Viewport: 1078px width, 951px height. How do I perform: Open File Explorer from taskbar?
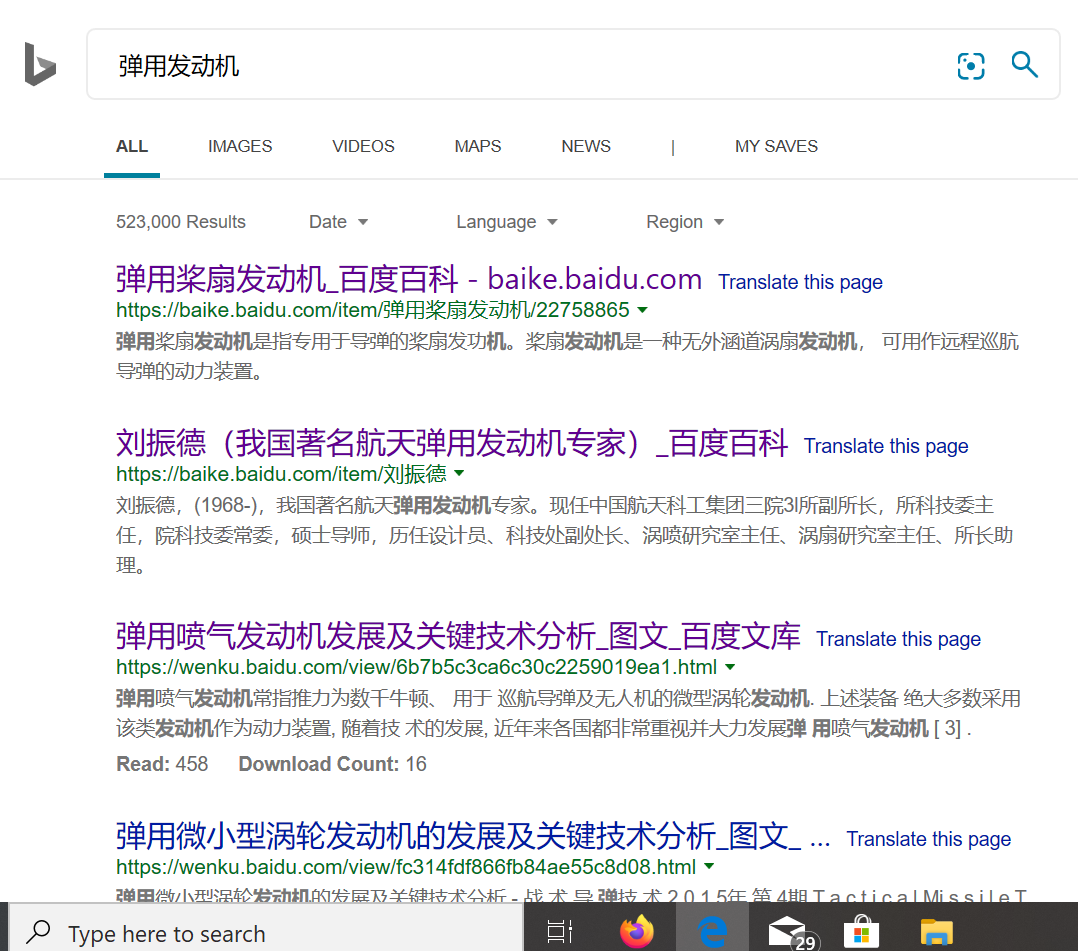coord(936,932)
